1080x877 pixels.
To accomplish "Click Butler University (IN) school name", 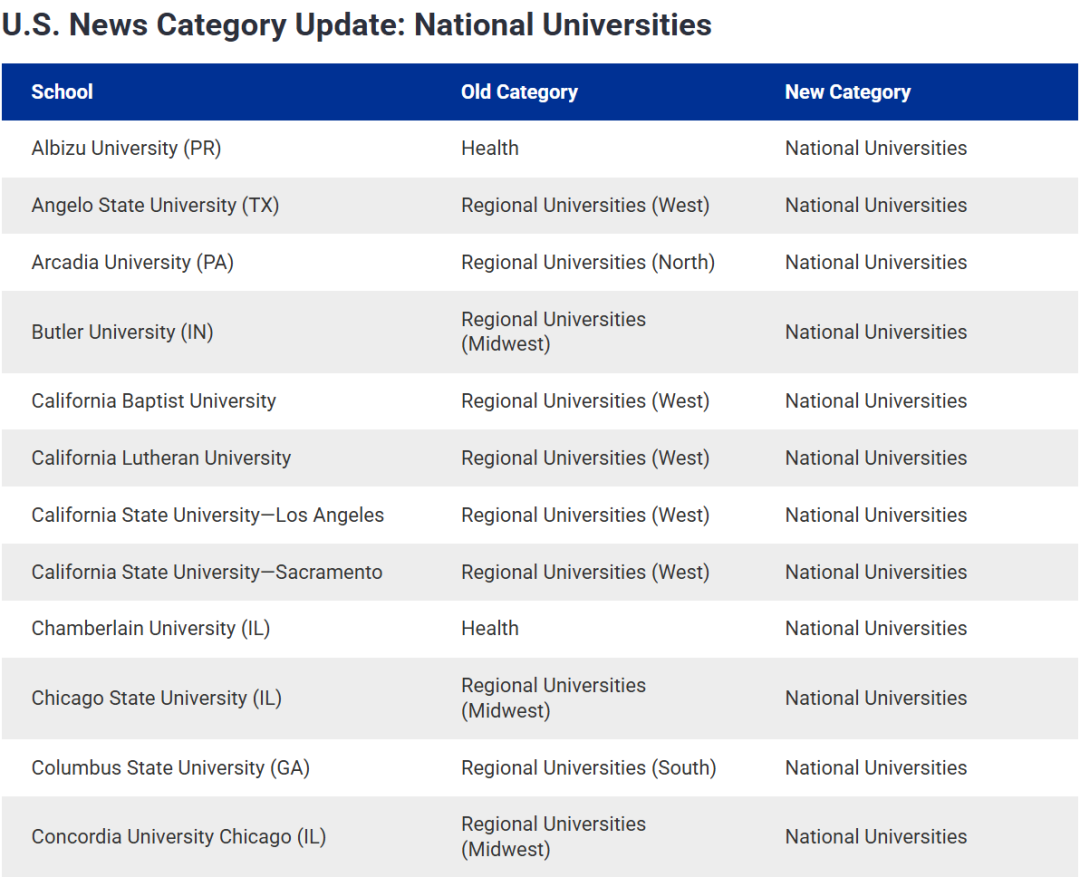I will click(123, 332).
